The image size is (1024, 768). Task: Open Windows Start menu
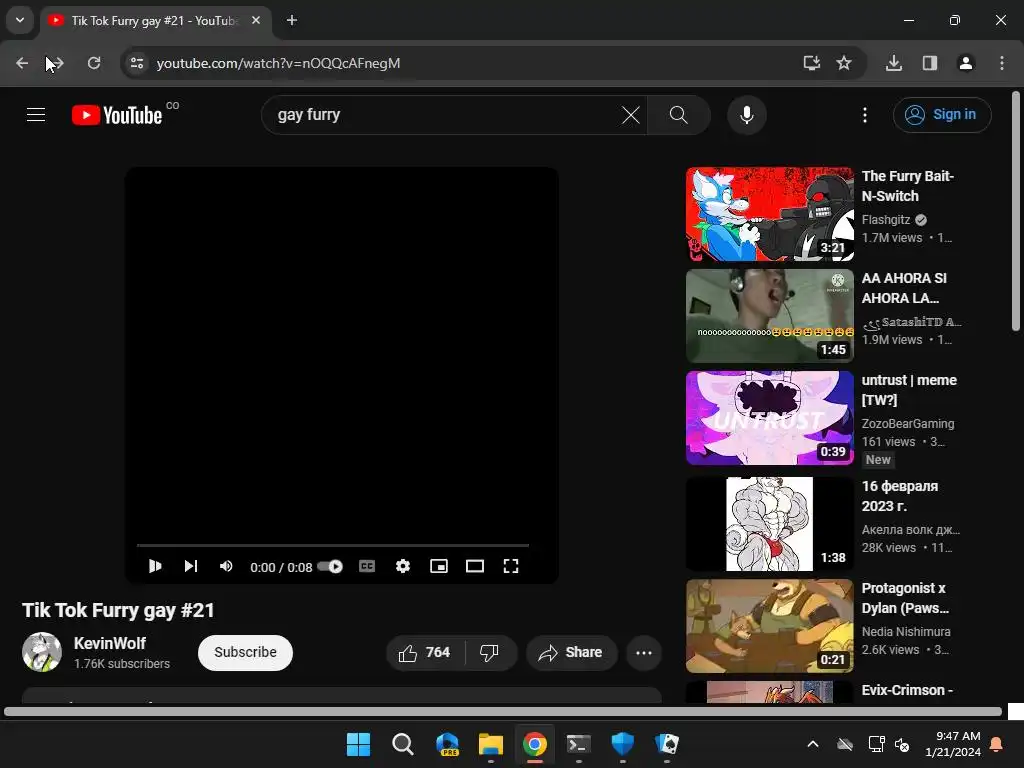tap(358, 744)
